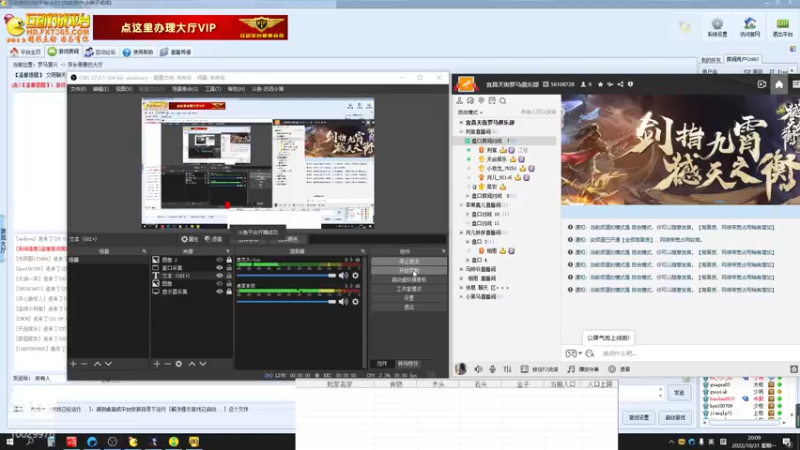Click the official website house icon top right
Image resolution: width=800 pixels, height=450 pixels.
click(x=749, y=27)
